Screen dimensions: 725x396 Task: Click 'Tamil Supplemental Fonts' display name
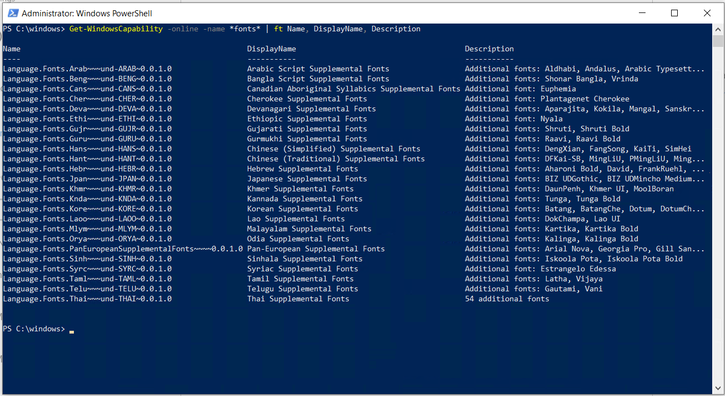[x=300, y=278]
